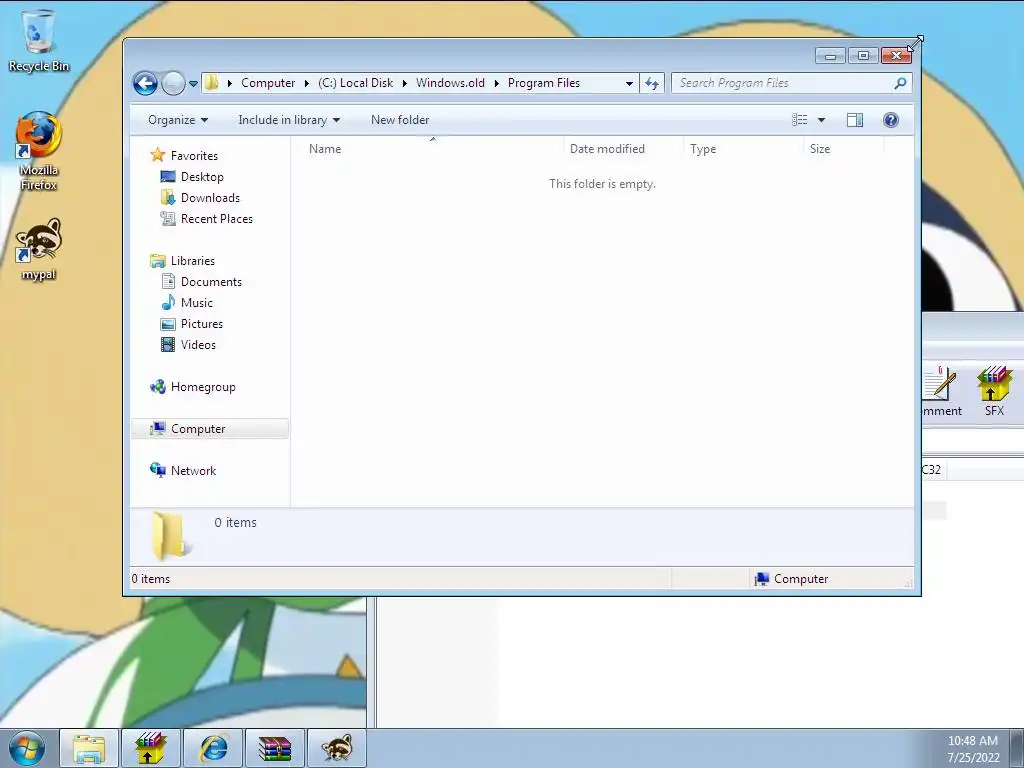This screenshot has width=1024, height=768.
Task: Select Computer in the address breadcrumb
Action: [268, 83]
